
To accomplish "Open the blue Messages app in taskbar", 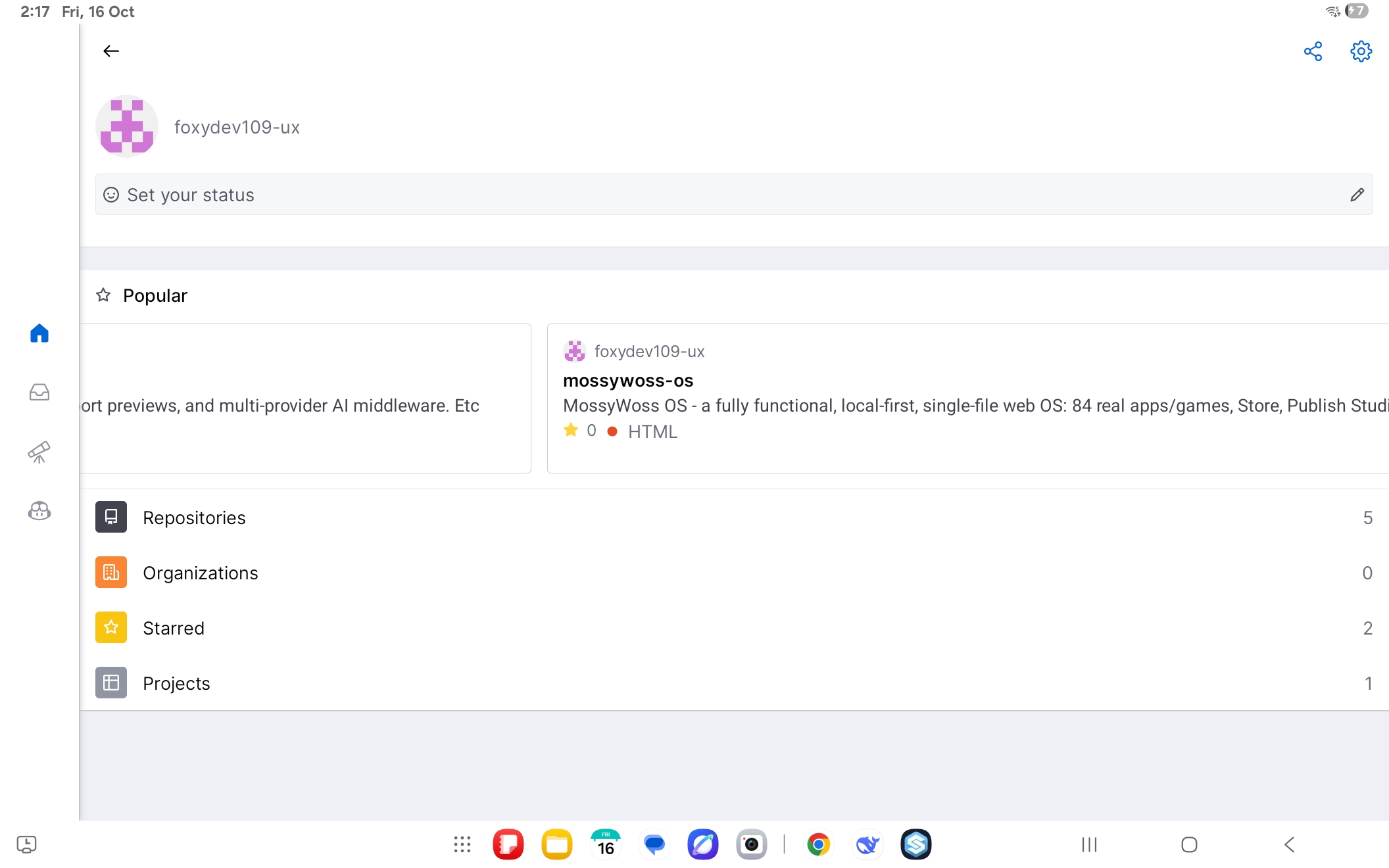I will click(654, 844).
